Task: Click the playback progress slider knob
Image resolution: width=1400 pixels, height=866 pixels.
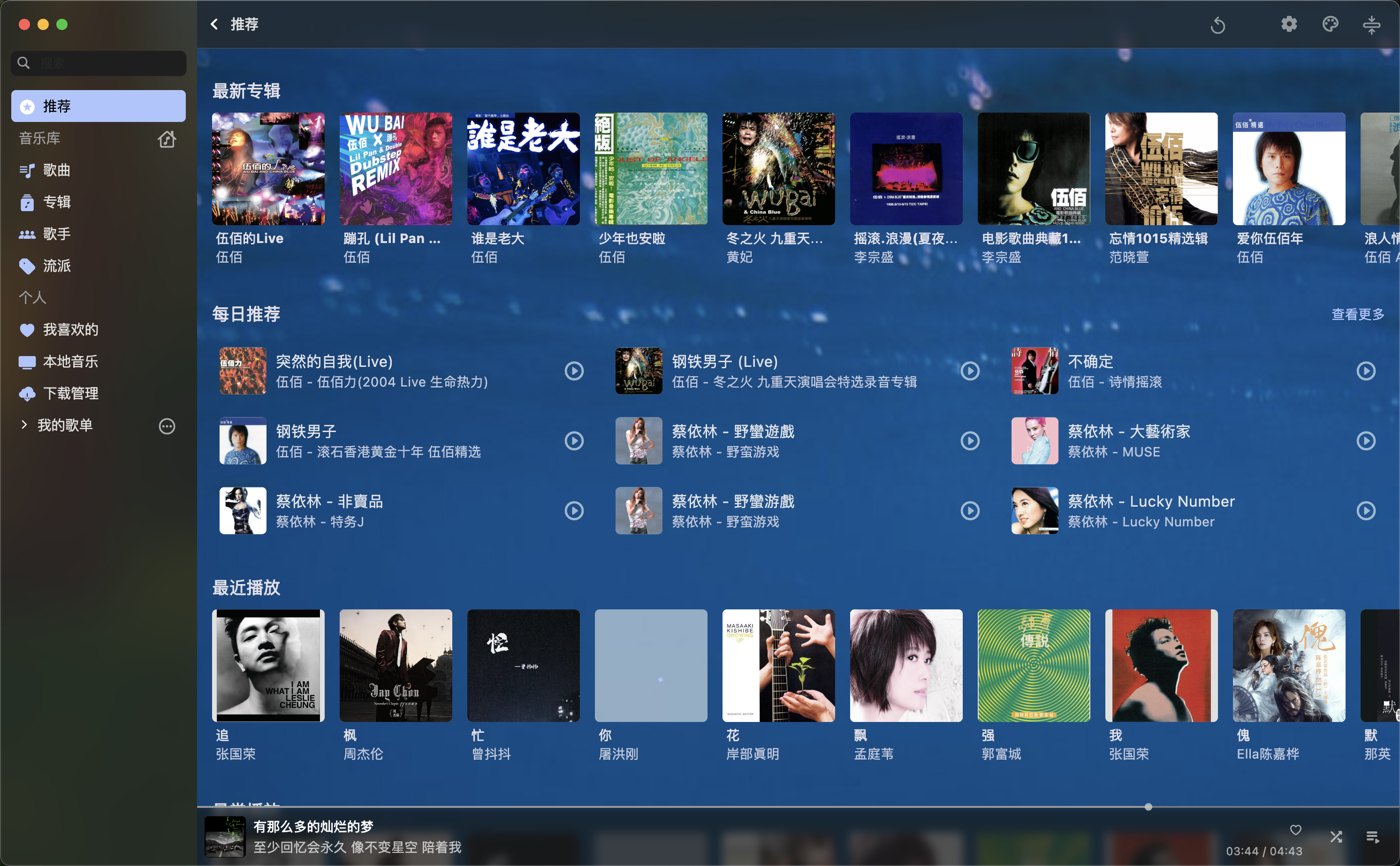Action: point(1148,806)
